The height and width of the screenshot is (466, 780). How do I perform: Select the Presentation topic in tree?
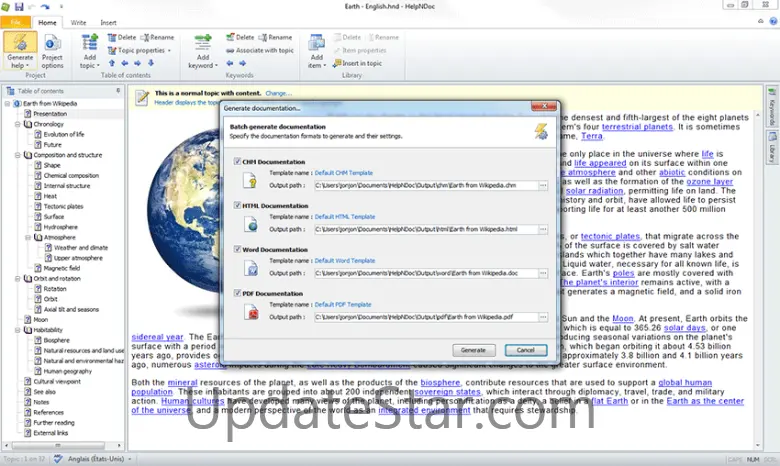click(50, 114)
